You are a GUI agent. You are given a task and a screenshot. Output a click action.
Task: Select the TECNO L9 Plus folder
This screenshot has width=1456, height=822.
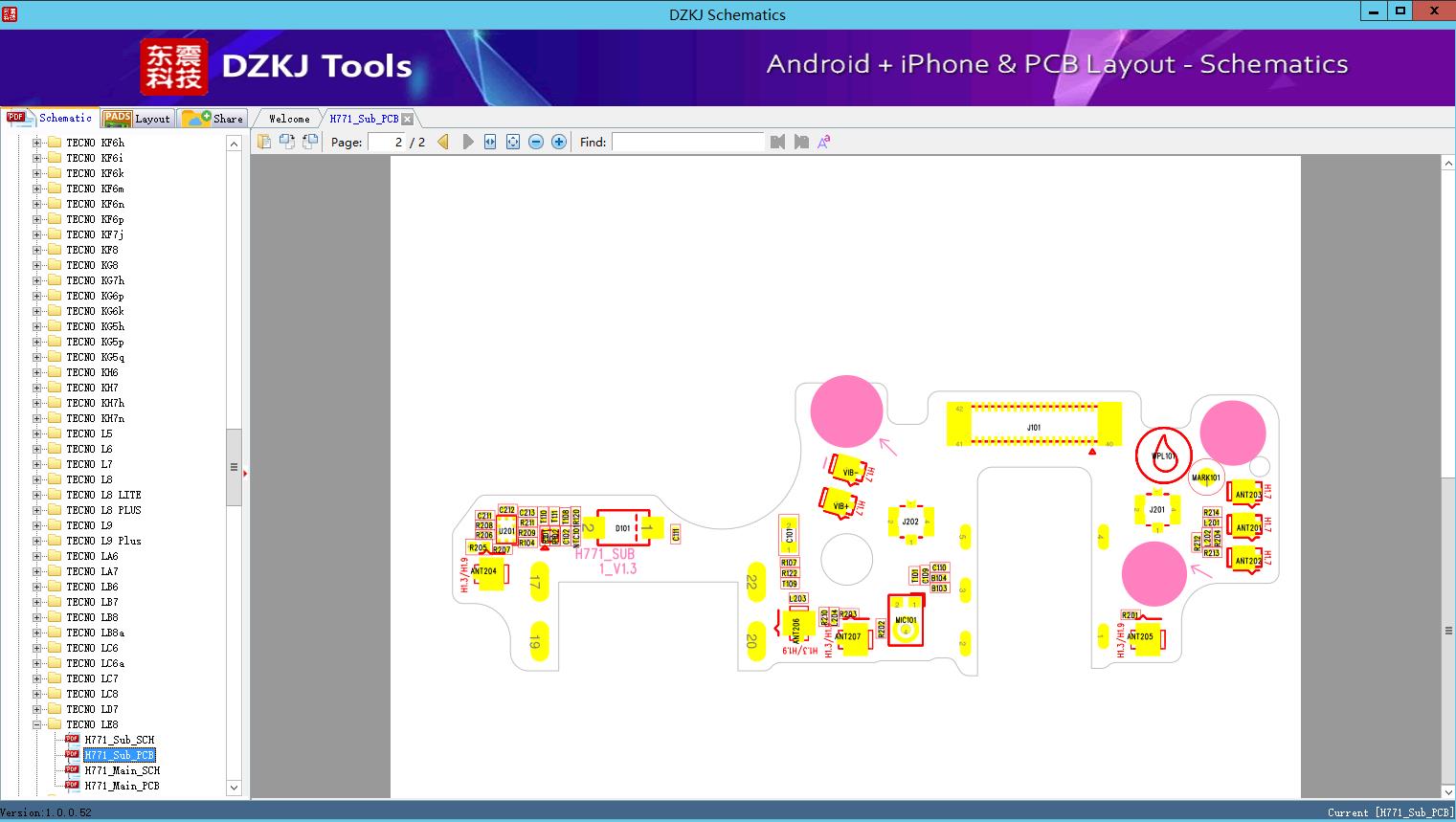click(103, 541)
